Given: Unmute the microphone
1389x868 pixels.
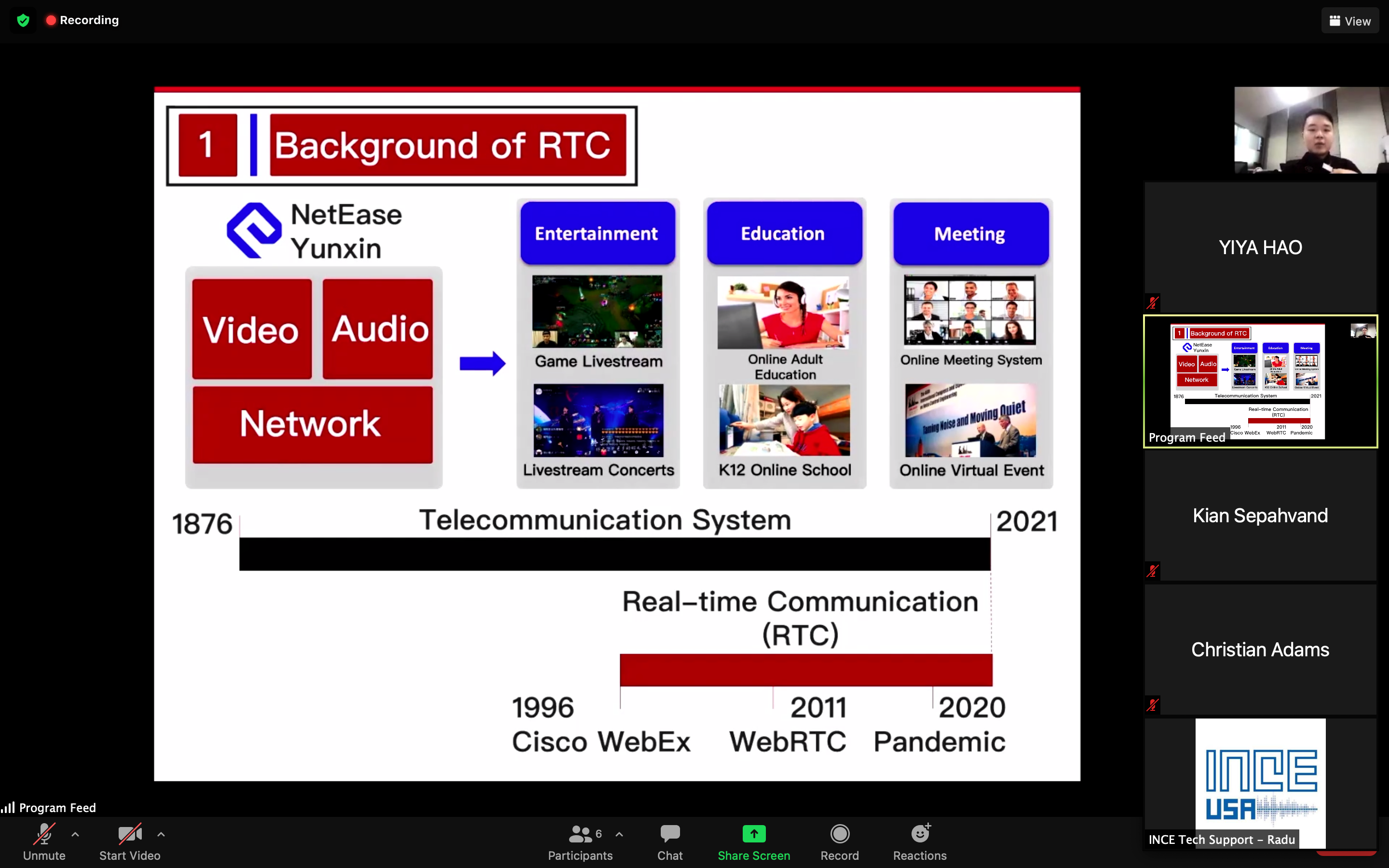Looking at the screenshot, I should point(44,841).
